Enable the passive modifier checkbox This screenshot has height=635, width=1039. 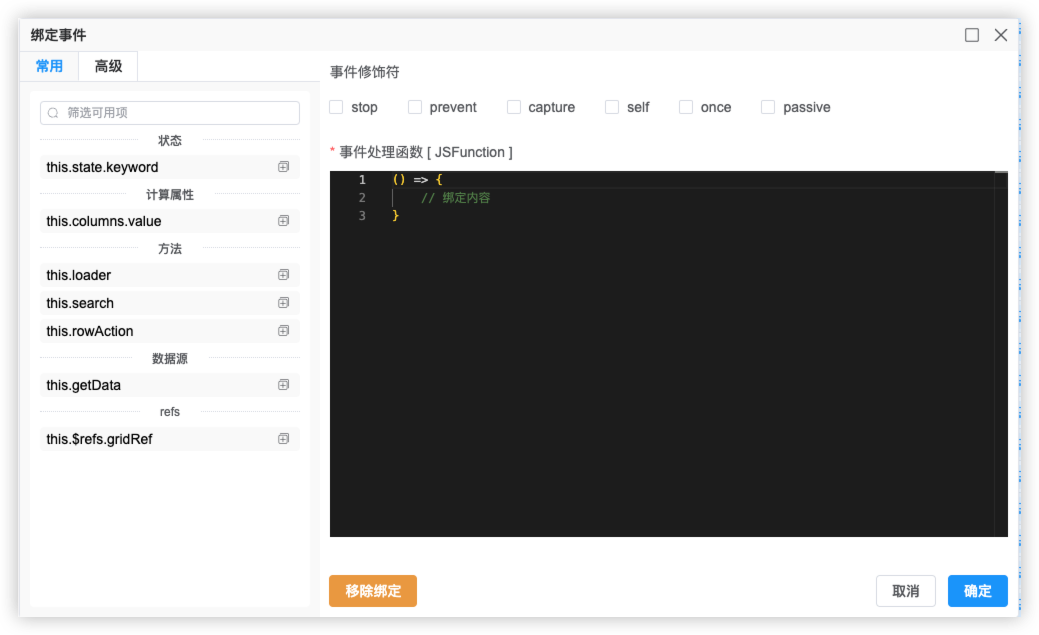pos(768,107)
